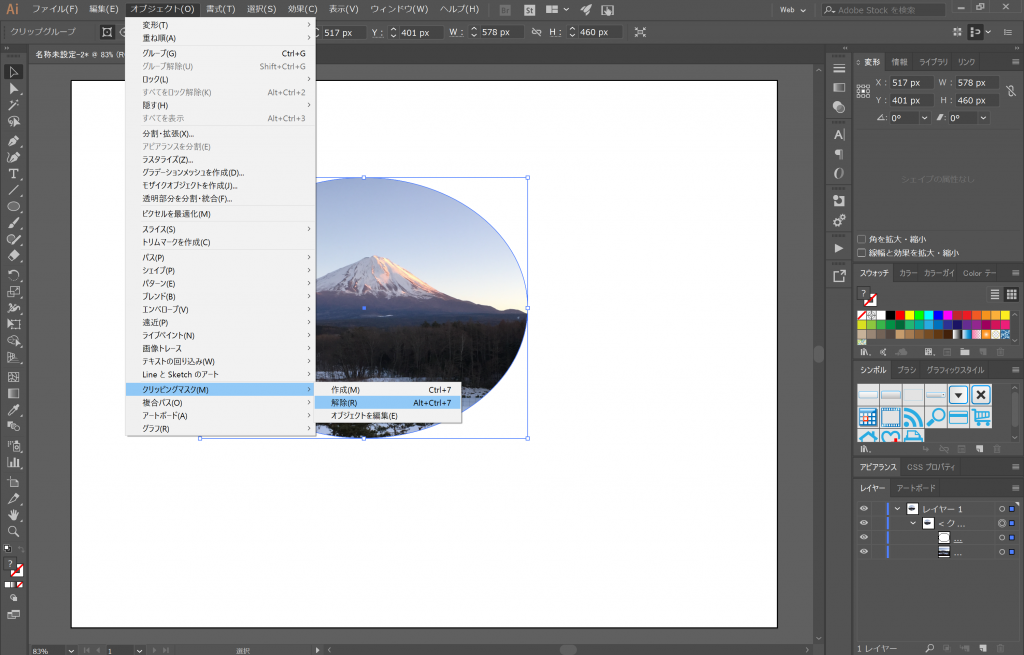This screenshot has width=1024, height=655.
Task: Enable 角を拡大・縮小 checkbox
Action: [x=862, y=239]
